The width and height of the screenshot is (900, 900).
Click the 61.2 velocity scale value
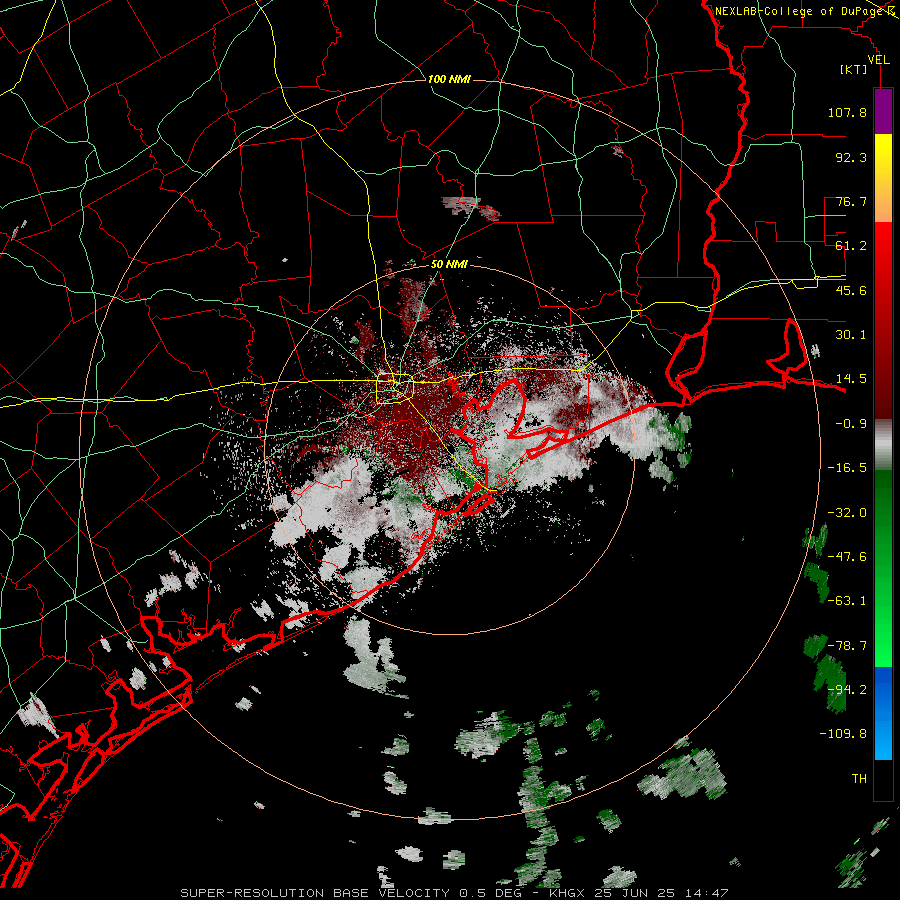coord(851,246)
